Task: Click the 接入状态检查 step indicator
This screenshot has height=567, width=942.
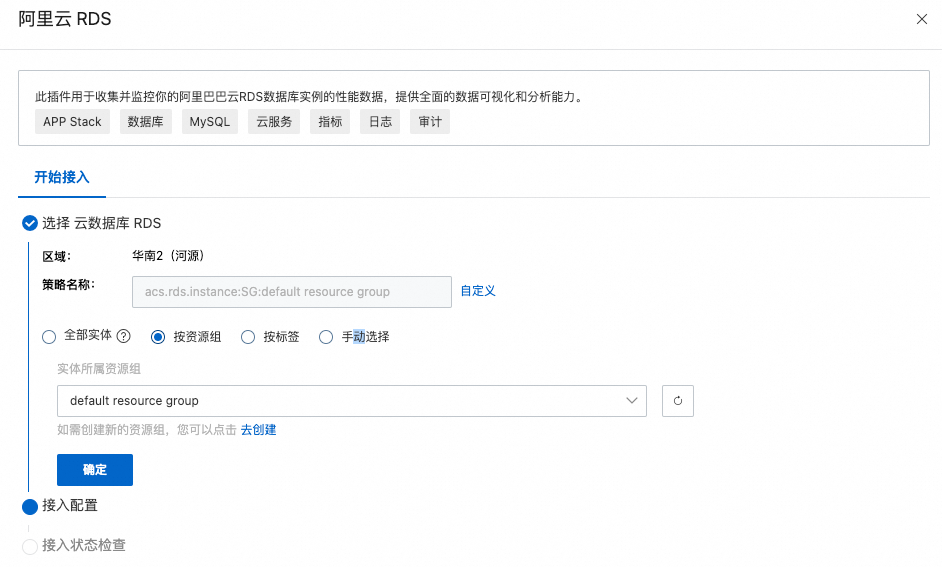Action: click(x=29, y=547)
